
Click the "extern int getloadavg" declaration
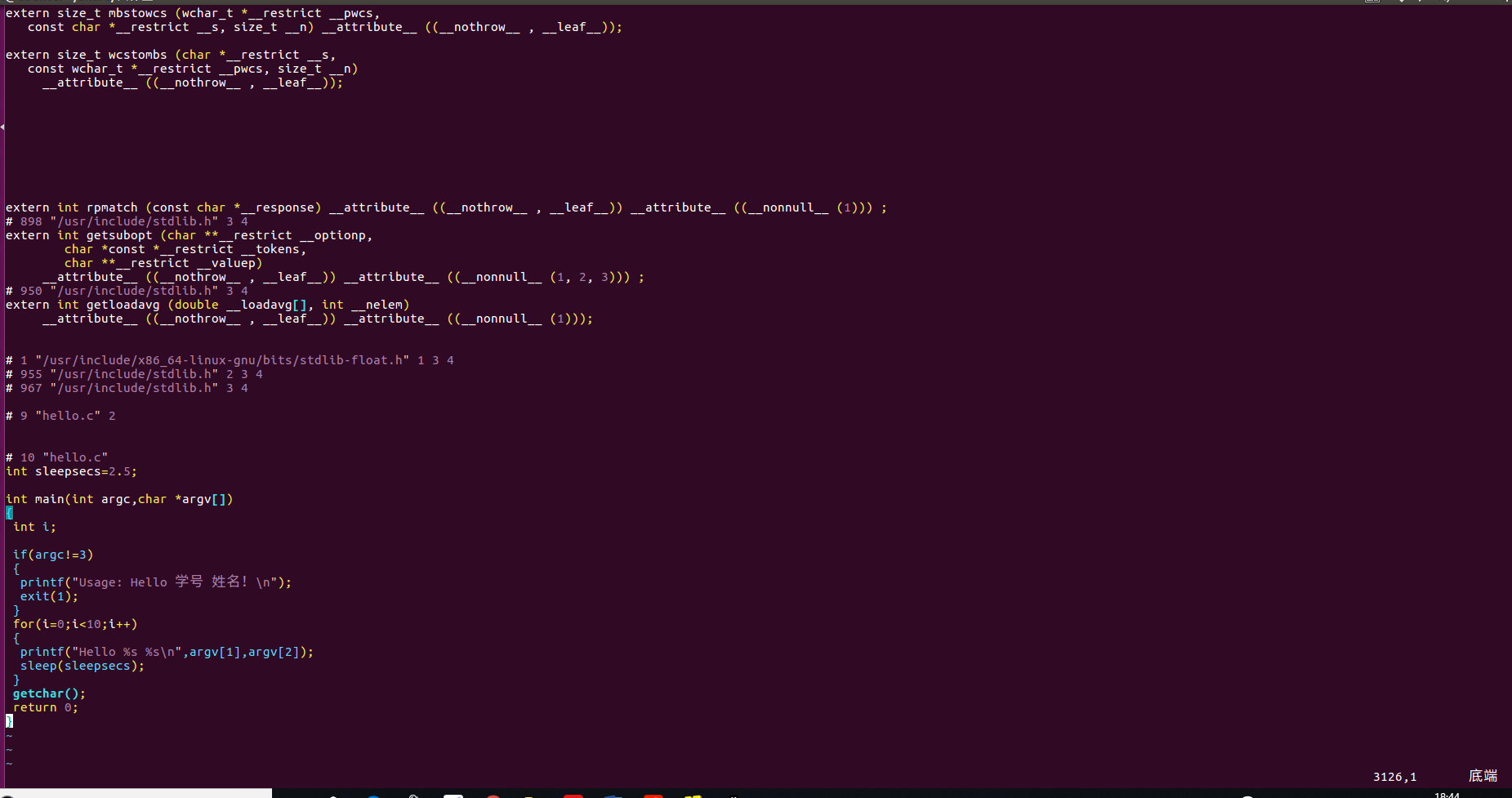[x=207, y=305]
